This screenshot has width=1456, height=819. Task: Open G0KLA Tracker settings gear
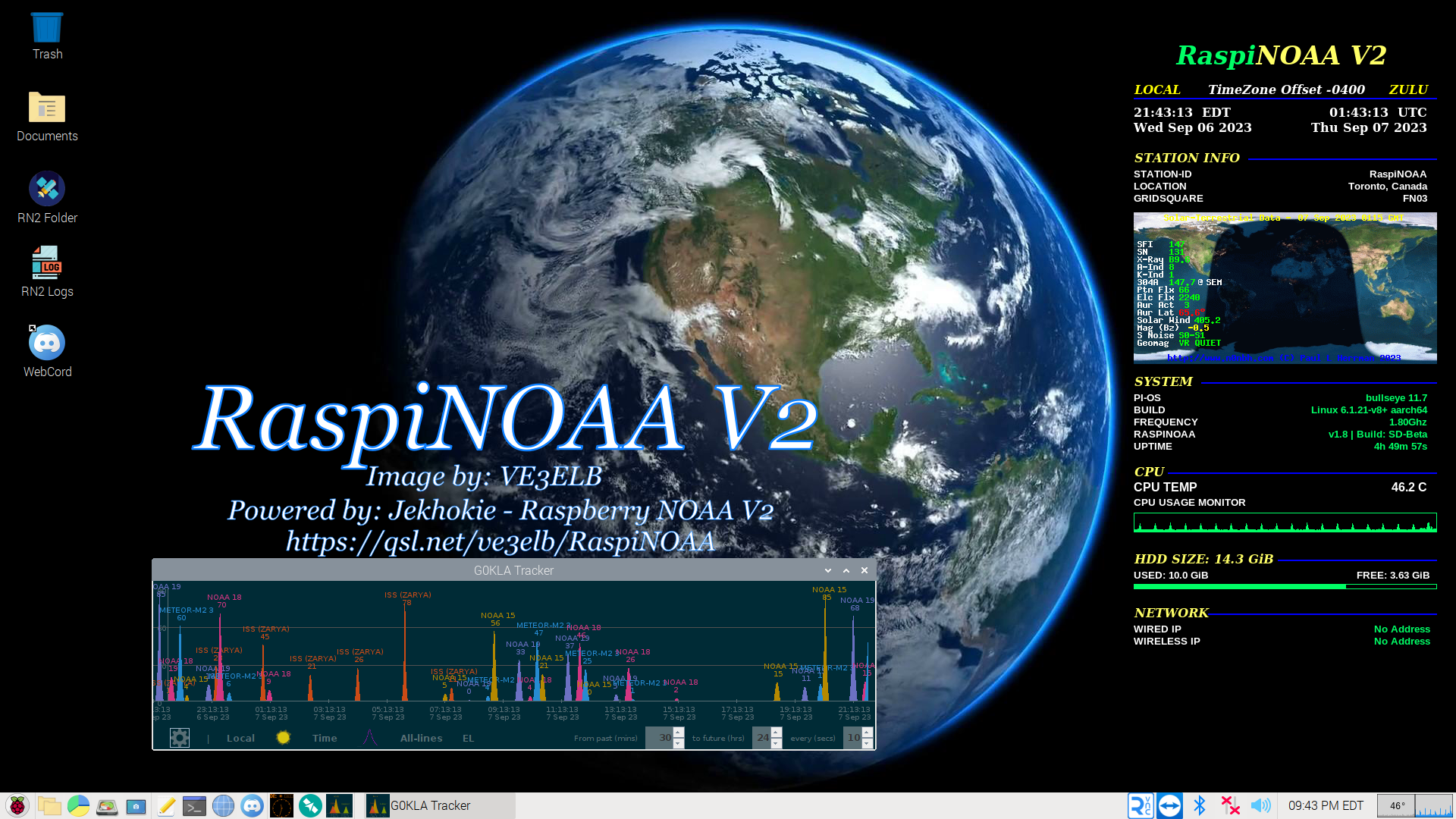tap(180, 738)
